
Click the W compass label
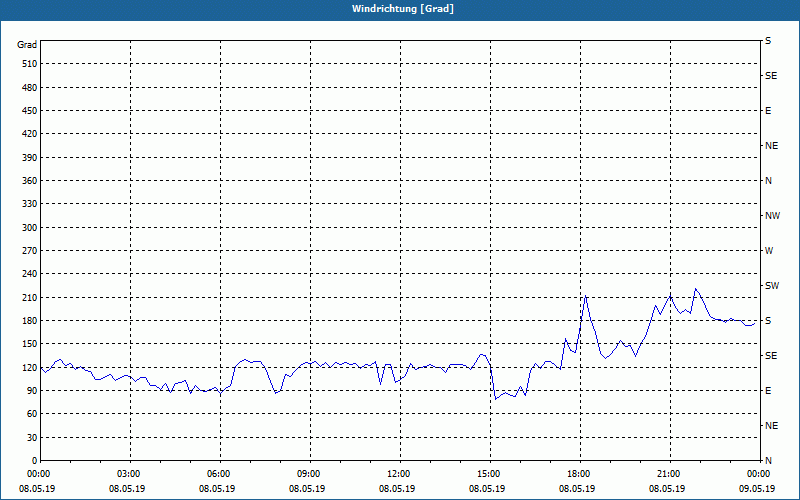(769, 251)
